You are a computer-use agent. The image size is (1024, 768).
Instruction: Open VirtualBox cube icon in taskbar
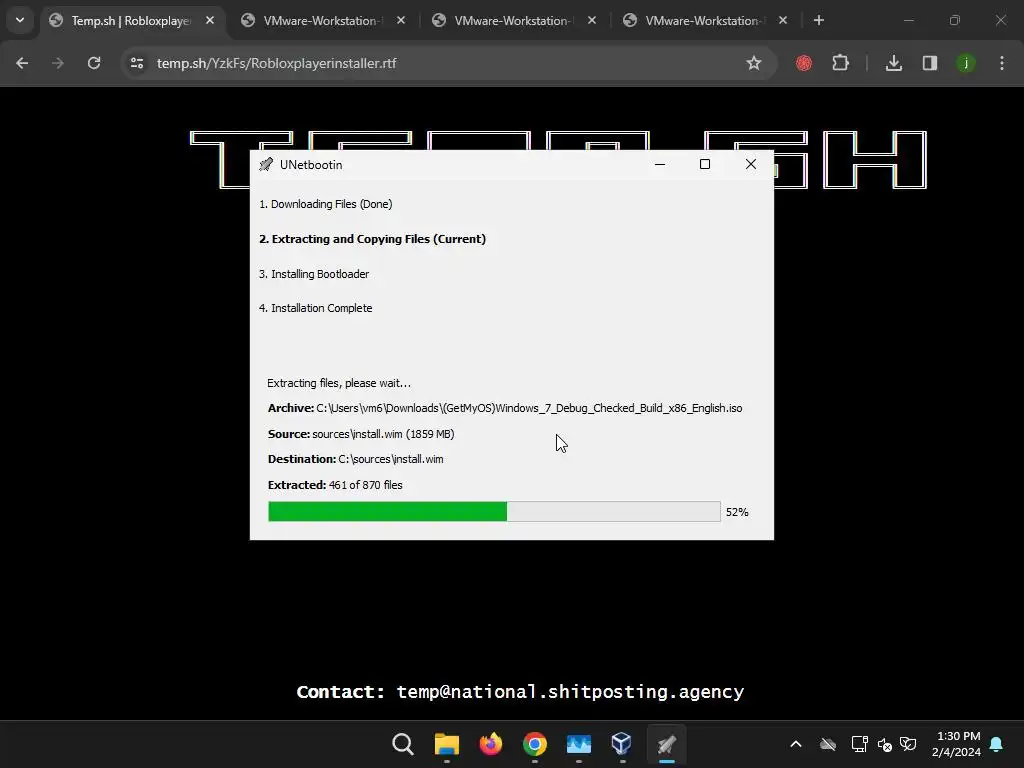622,744
